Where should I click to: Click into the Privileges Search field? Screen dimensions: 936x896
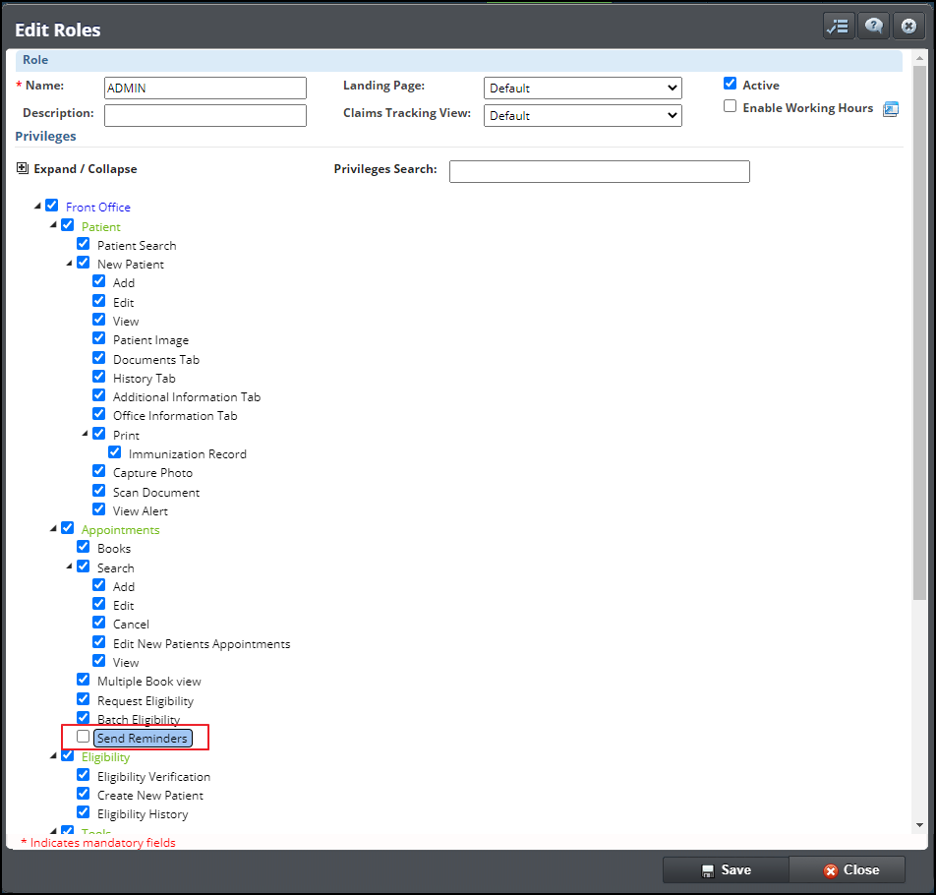(599, 171)
